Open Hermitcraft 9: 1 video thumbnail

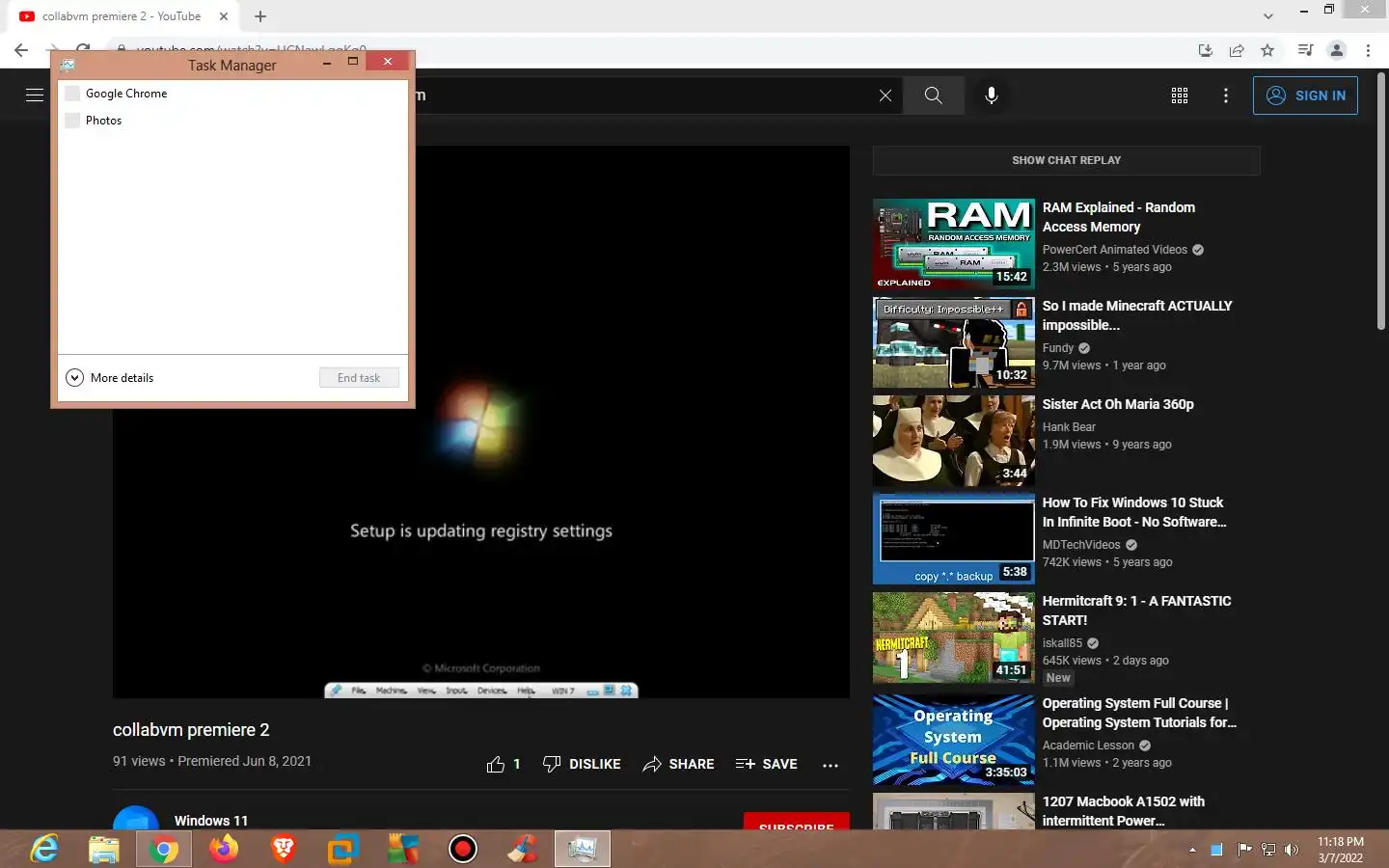pyautogui.click(x=954, y=637)
